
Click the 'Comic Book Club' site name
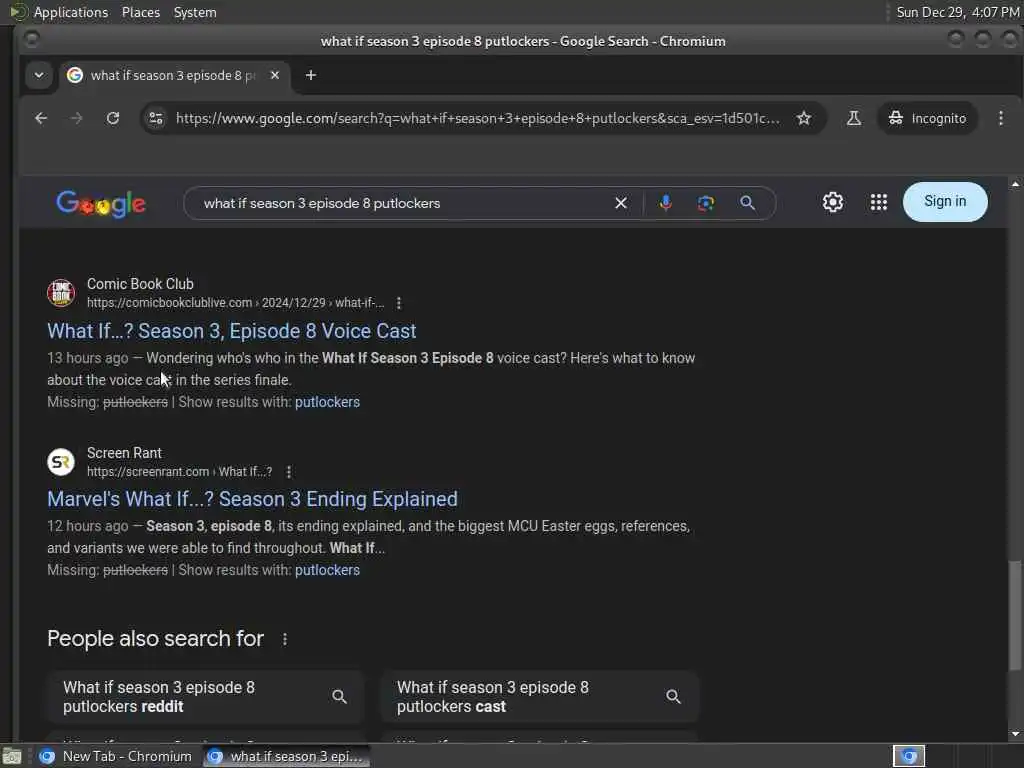tap(140, 284)
